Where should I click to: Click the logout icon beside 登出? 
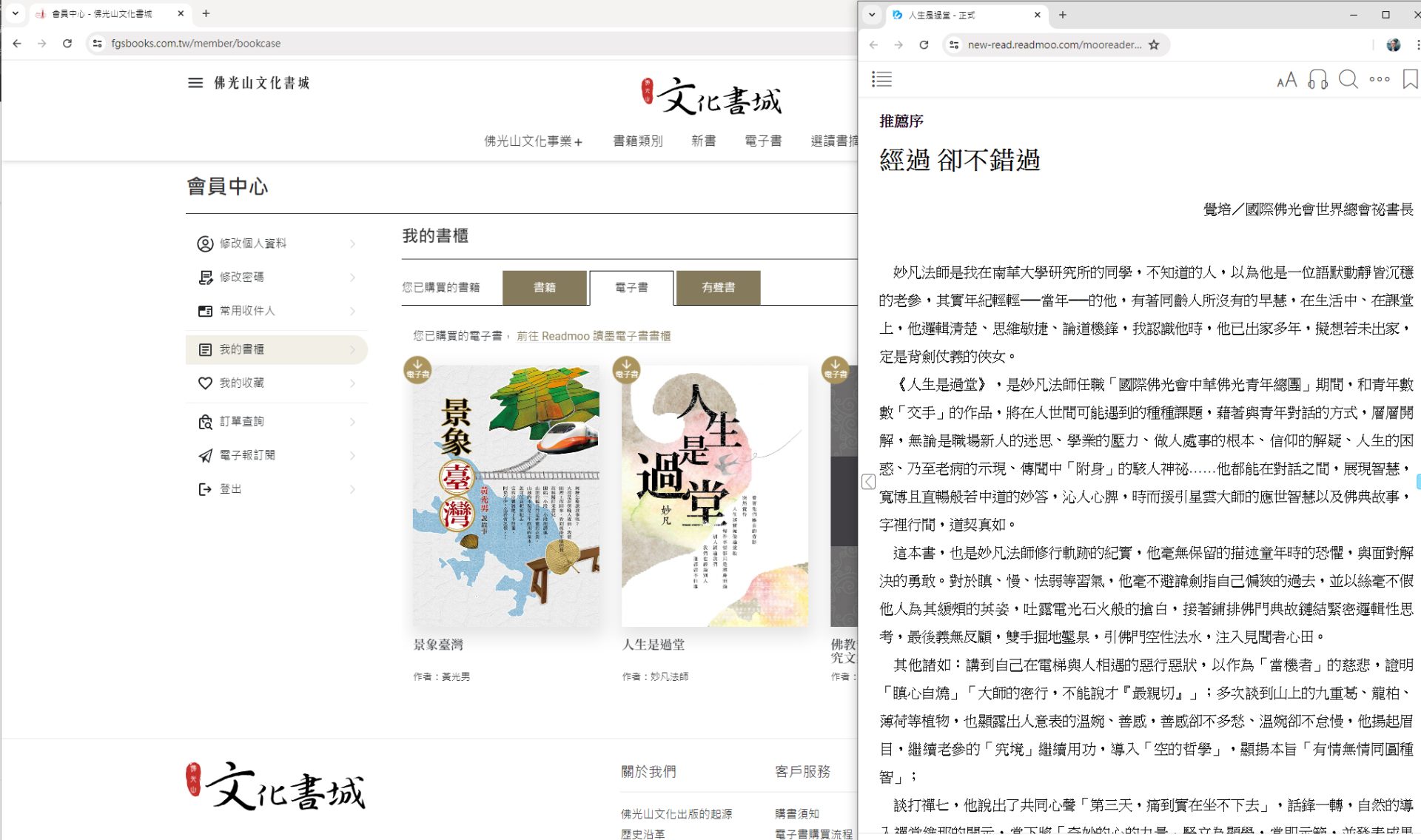[x=205, y=489]
